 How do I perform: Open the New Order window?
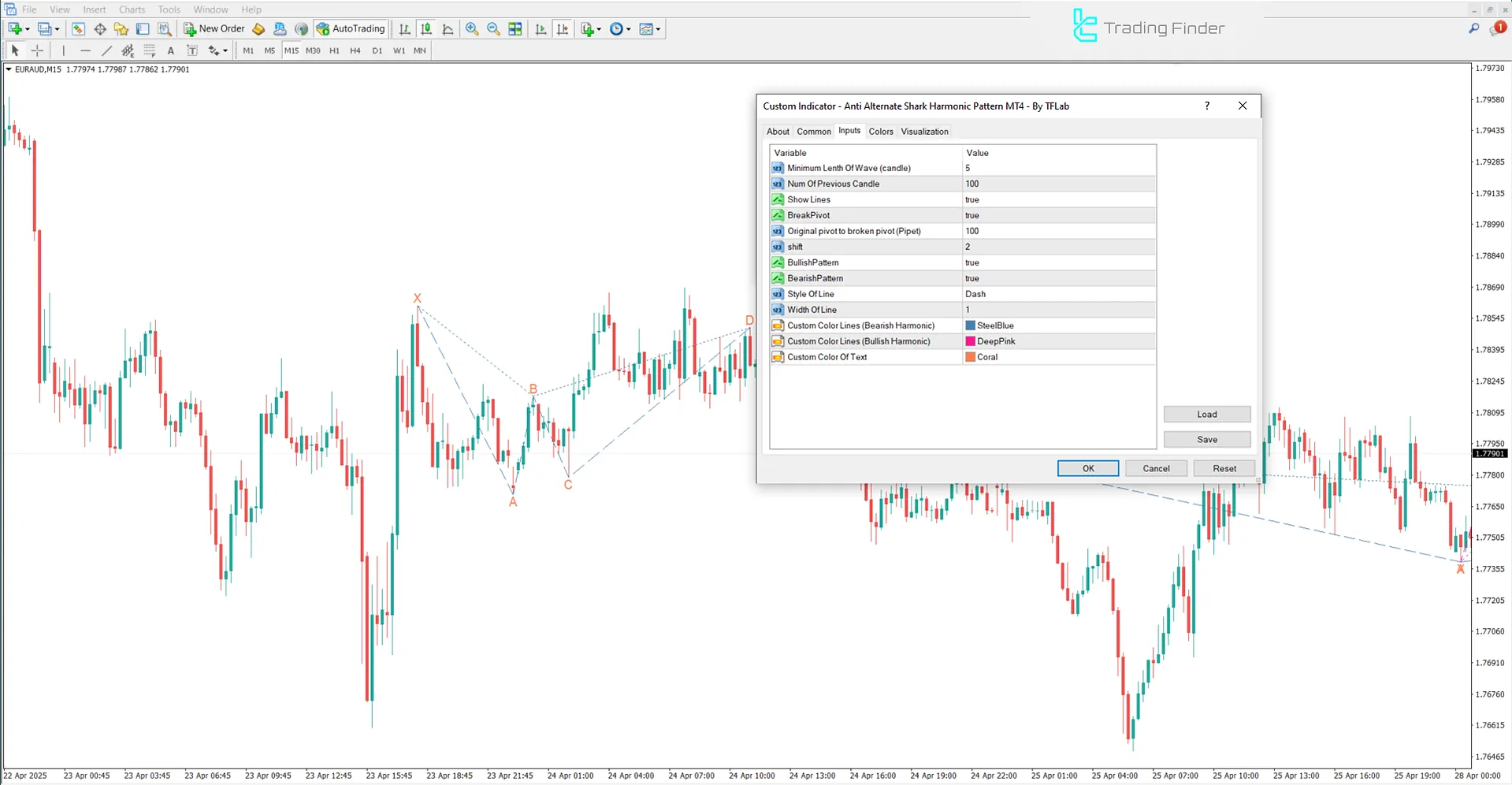[213, 28]
